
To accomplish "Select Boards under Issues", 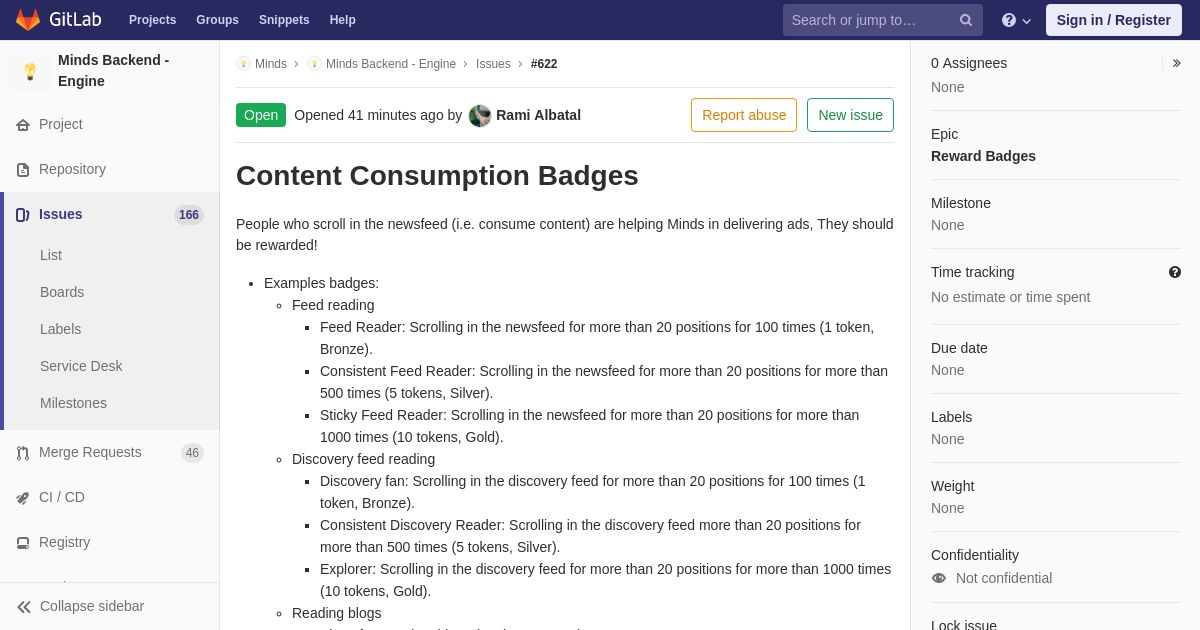I will click(62, 292).
